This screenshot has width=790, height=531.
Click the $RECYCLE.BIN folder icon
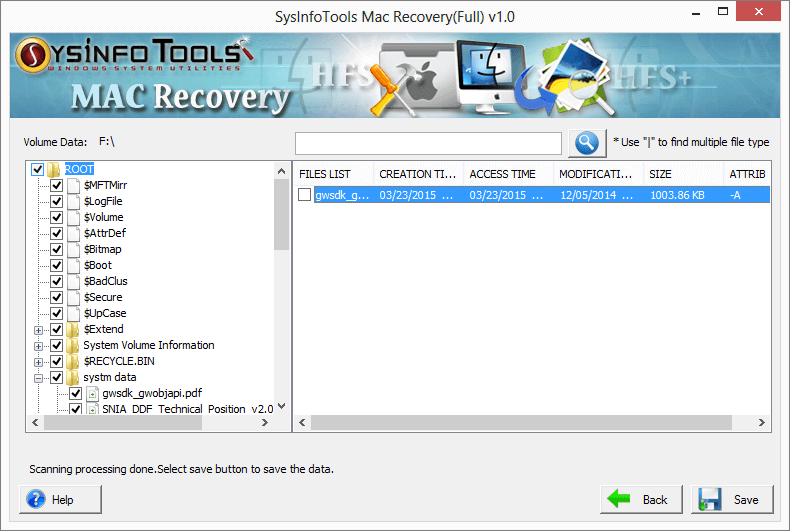point(73,361)
